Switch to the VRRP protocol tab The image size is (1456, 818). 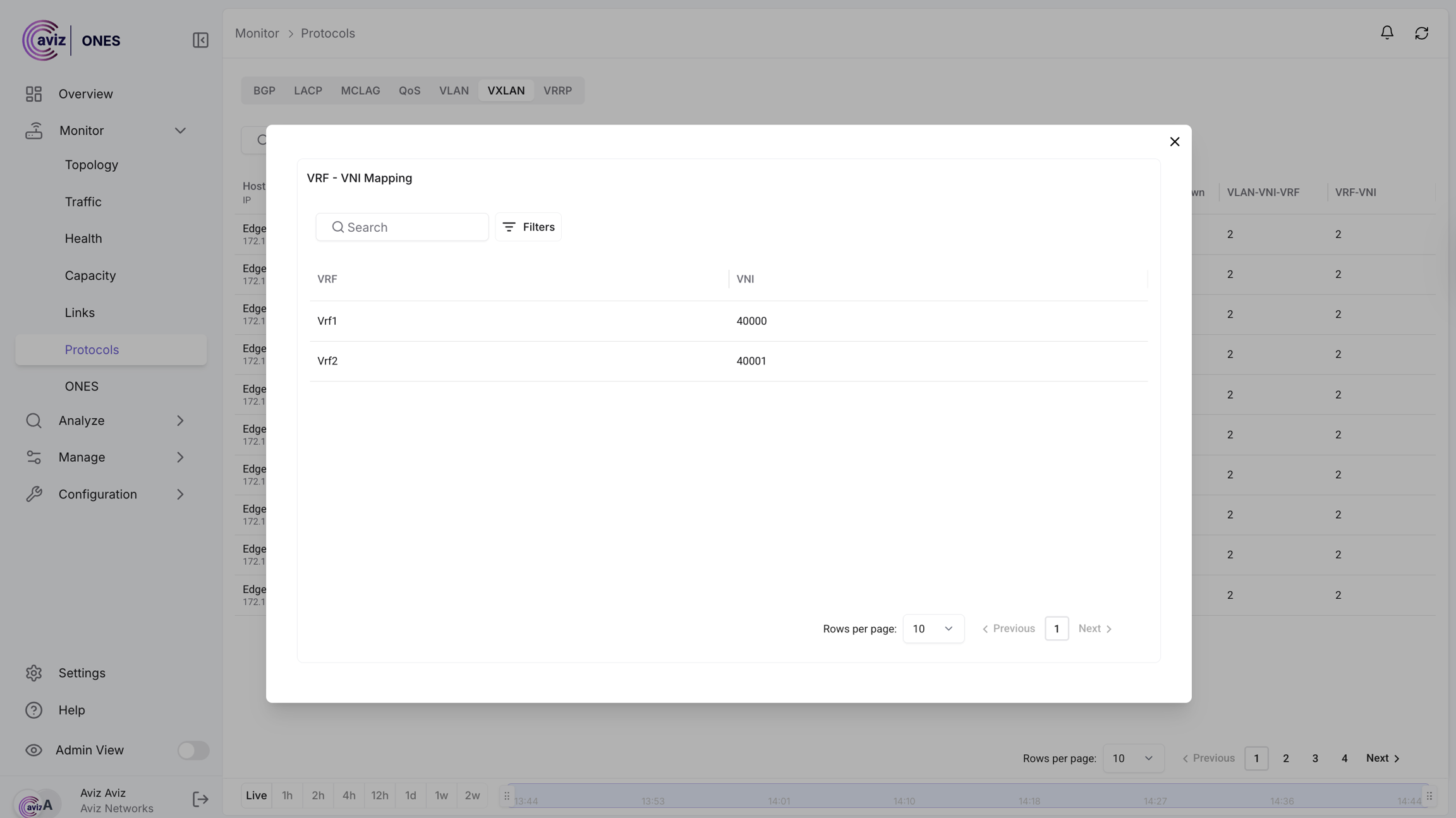[x=557, y=90]
